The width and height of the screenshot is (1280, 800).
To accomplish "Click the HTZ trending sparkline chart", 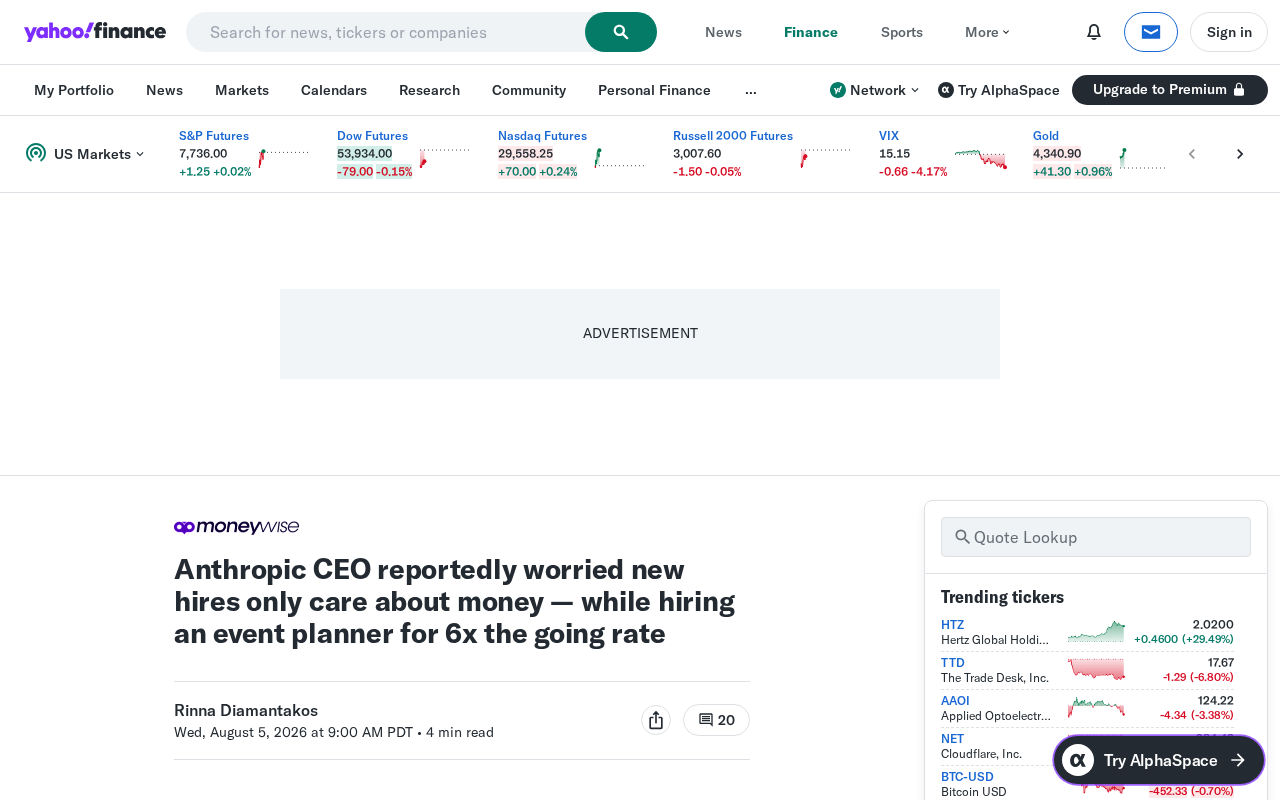I will [x=1096, y=632].
